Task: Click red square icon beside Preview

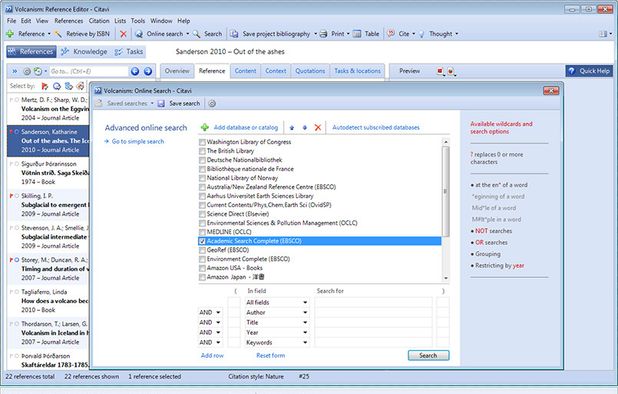Action: pos(440,71)
